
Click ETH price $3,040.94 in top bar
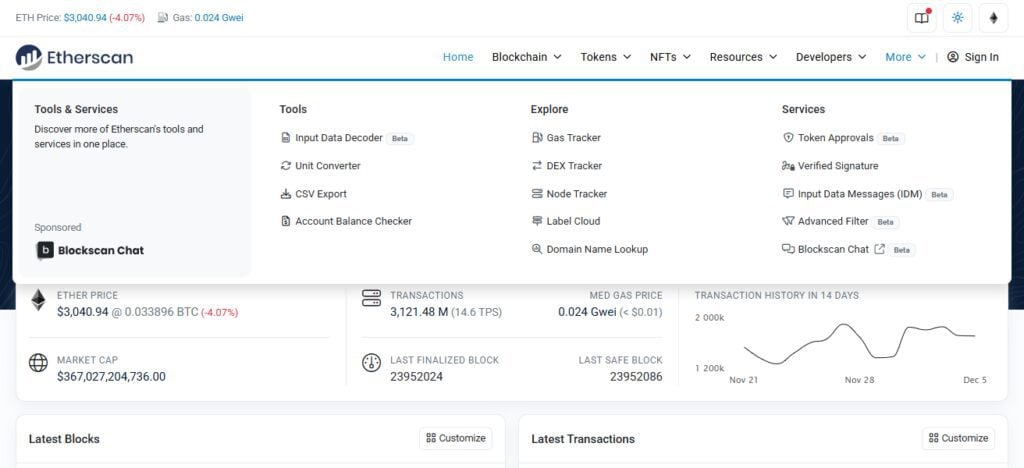(x=85, y=18)
